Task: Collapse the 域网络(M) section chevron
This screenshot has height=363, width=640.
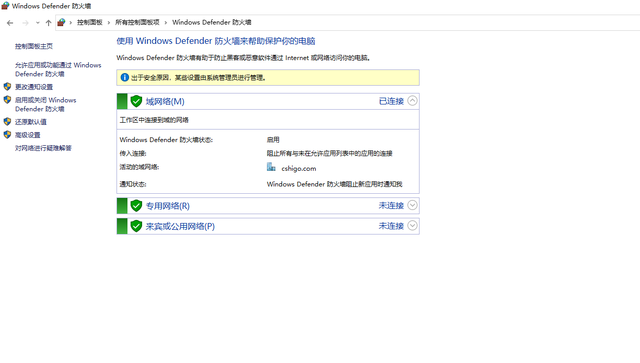Action: pos(412,101)
